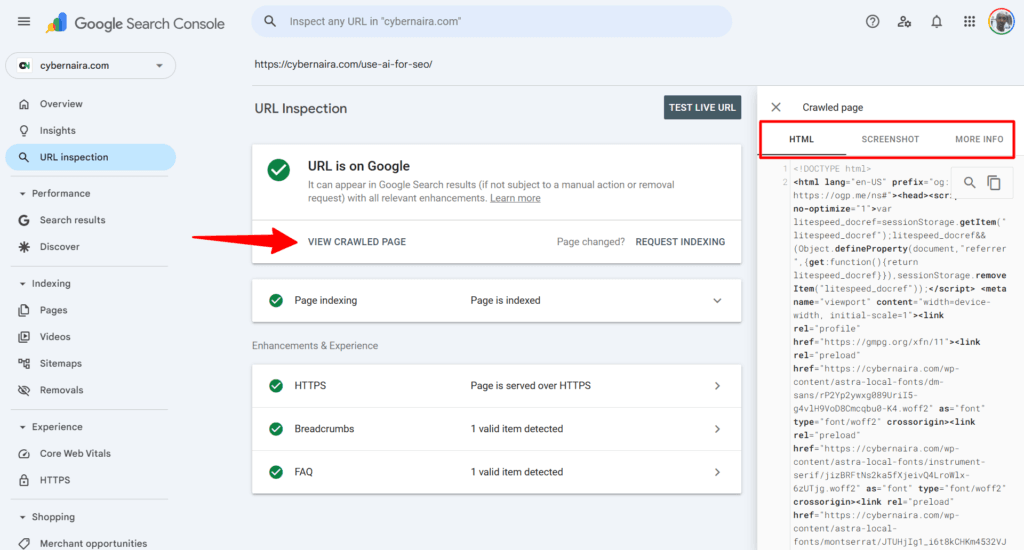This screenshot has height=550, width=1024.
Task: Expand the Page indexing details chevron
Action: [717, 301]
